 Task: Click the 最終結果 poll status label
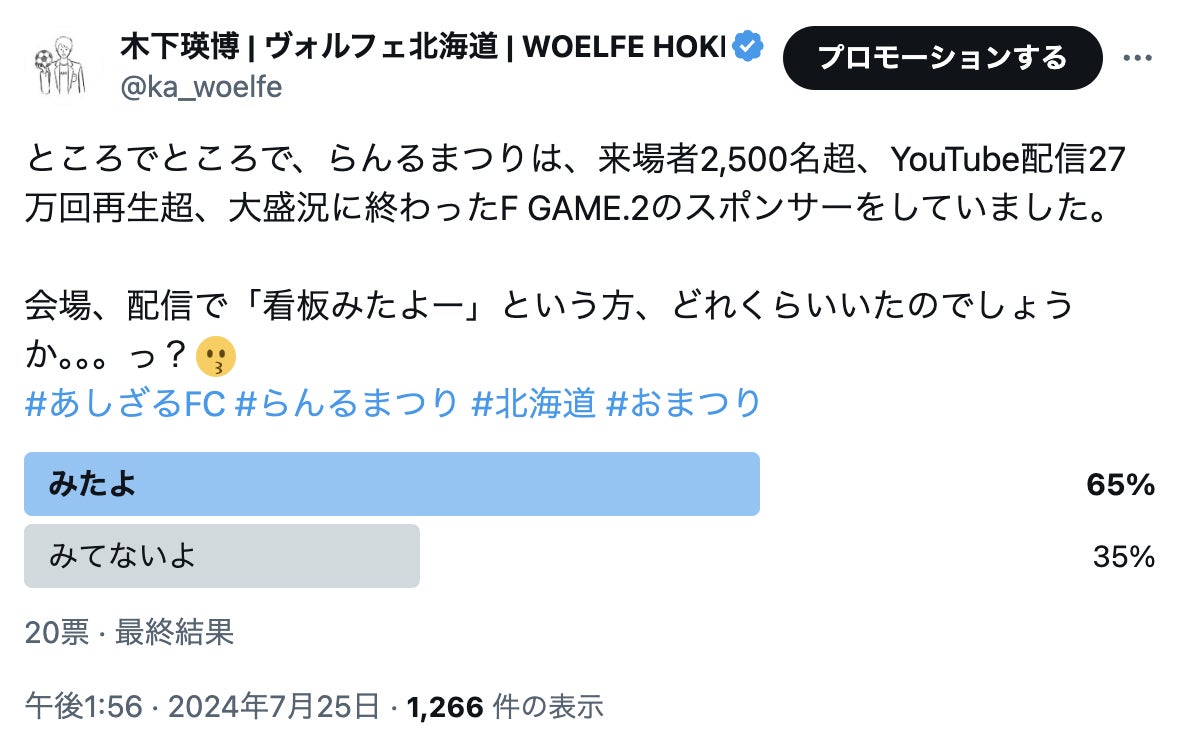pyautogui.click(x=175, y=632)
